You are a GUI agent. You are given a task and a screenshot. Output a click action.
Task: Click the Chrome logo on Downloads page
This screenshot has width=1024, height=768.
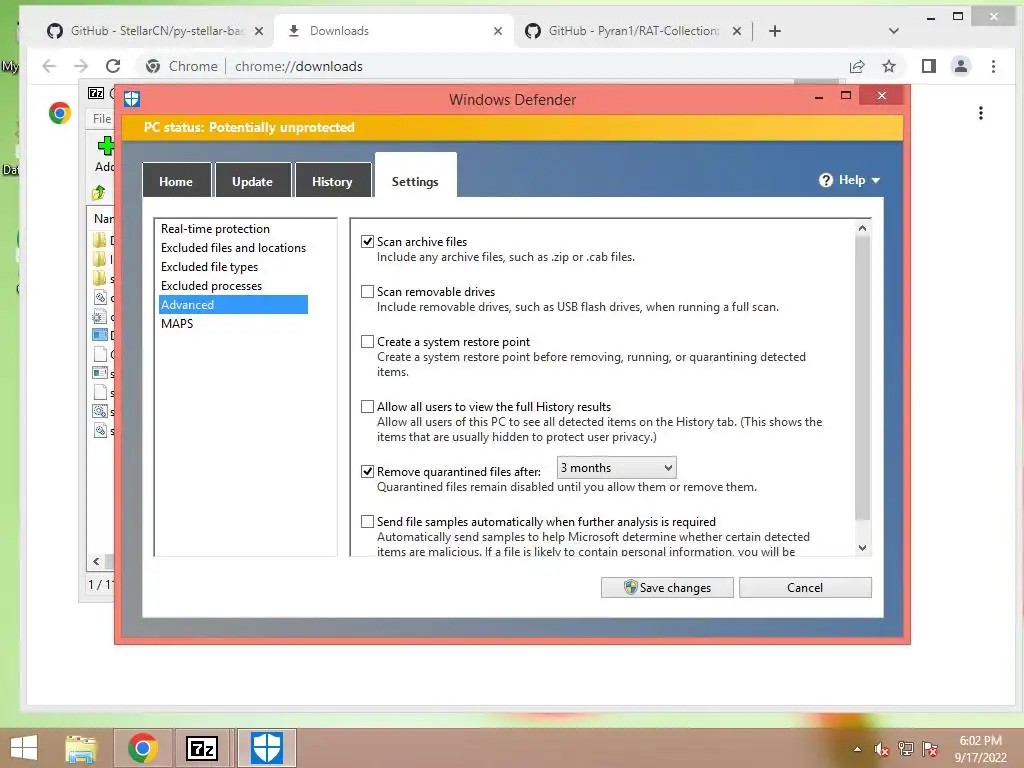pos(59,113)
